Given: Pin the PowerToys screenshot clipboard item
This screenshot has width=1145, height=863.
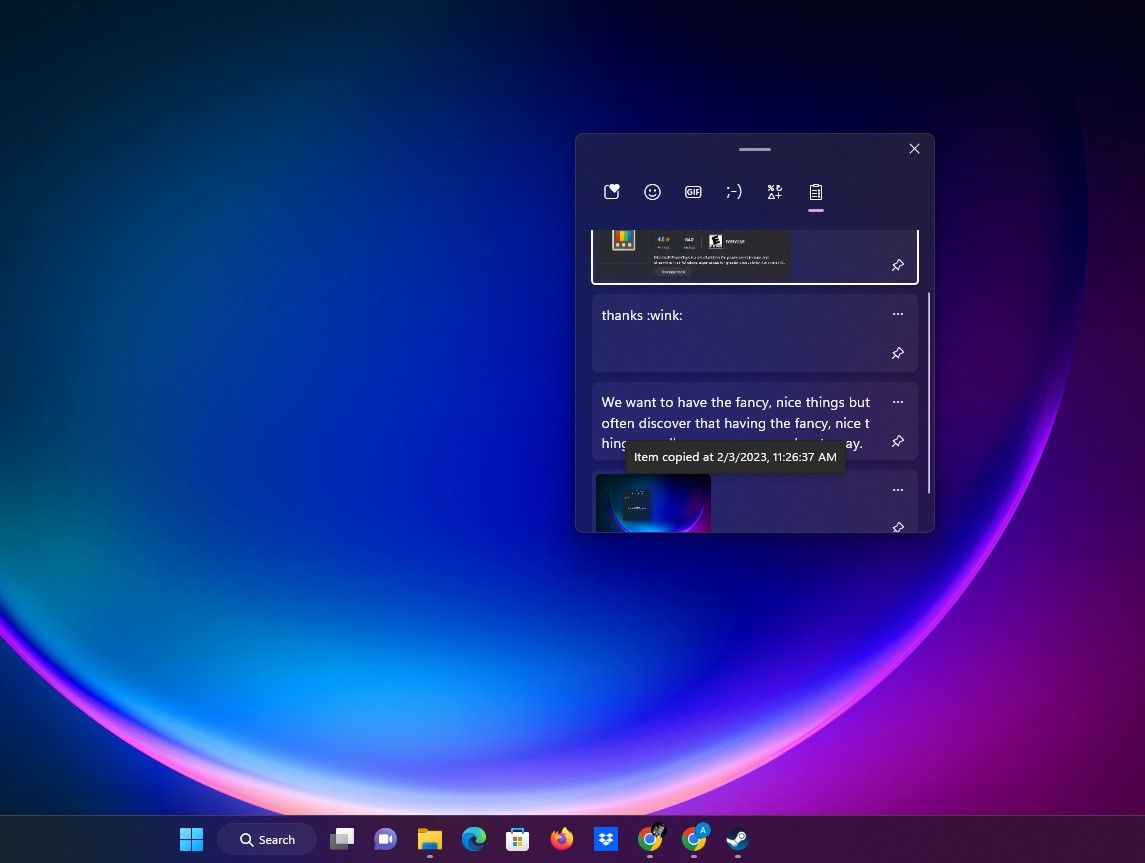Looking at the screenshot, I should [x=897, y=265].
